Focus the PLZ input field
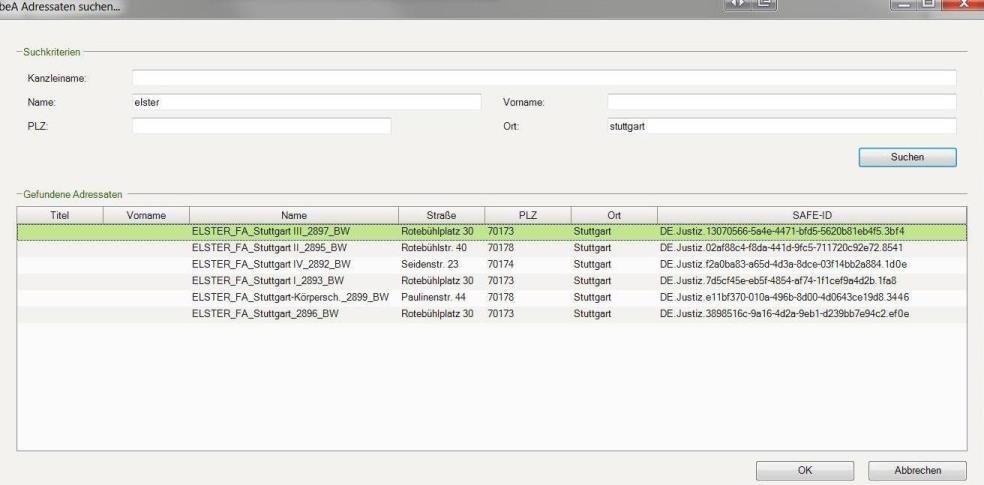Viewport: 984px width, 485px height. pyautogui.click(x=262, y=126)
